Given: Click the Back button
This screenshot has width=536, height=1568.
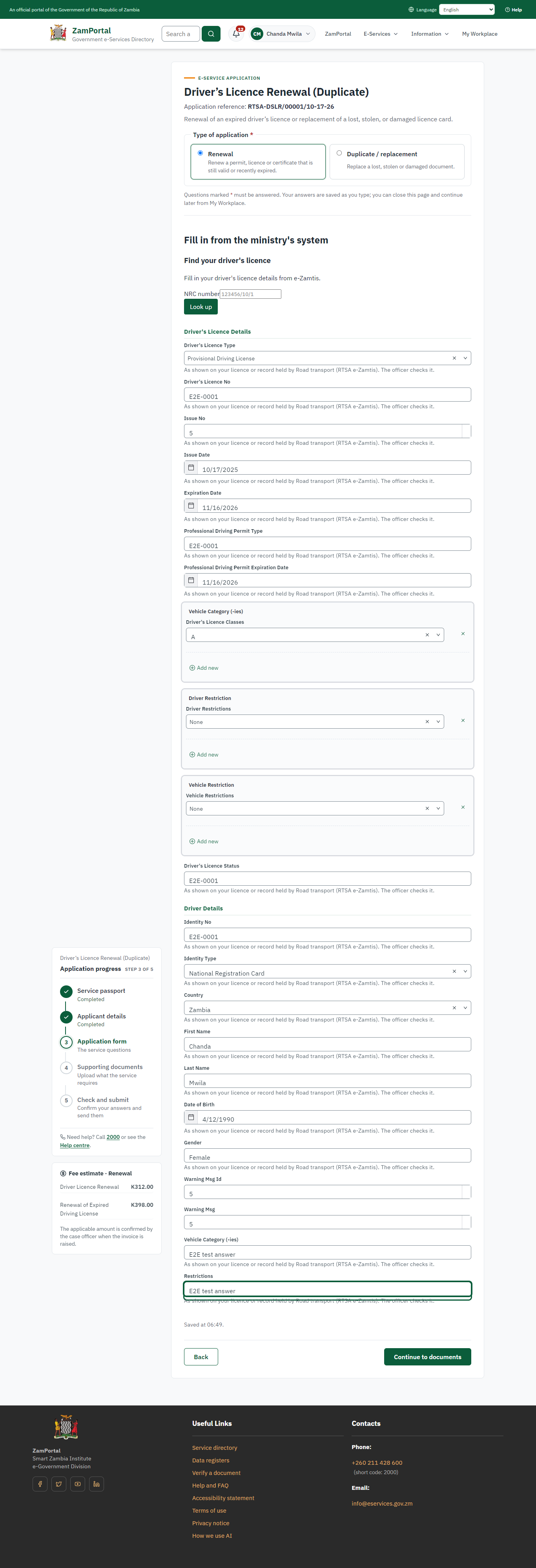Looking at the screenshot, I should coord(201,1357).
